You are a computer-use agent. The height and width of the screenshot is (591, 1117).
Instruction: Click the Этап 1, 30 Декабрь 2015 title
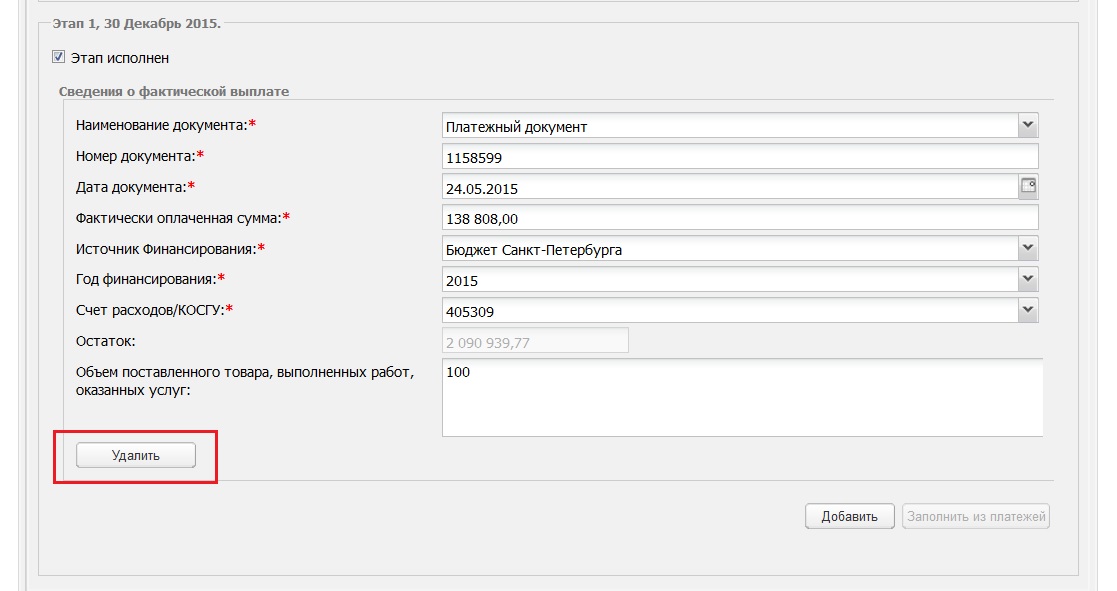[137, 23]
